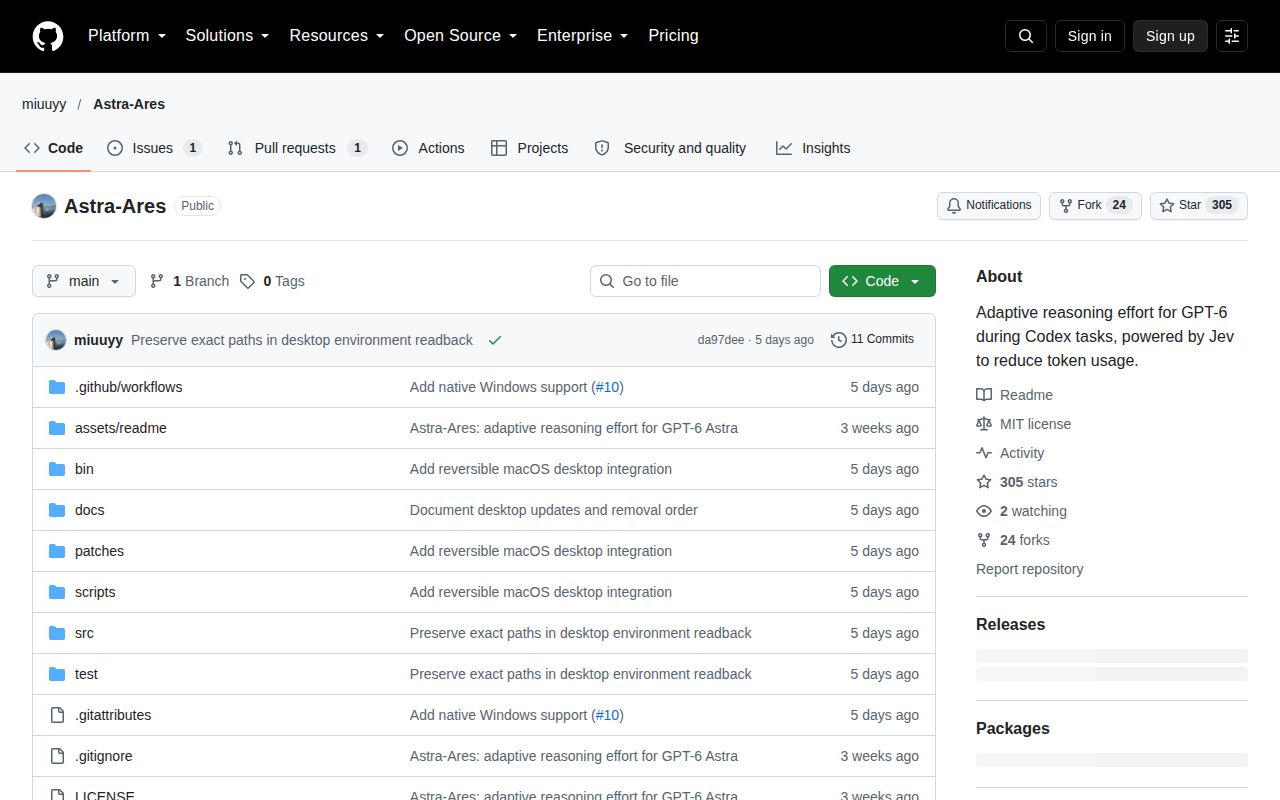Image resolution: width=1280 pixels, height=800 pixels.
Task: Click the Notifications button
Action: (989, 206)
